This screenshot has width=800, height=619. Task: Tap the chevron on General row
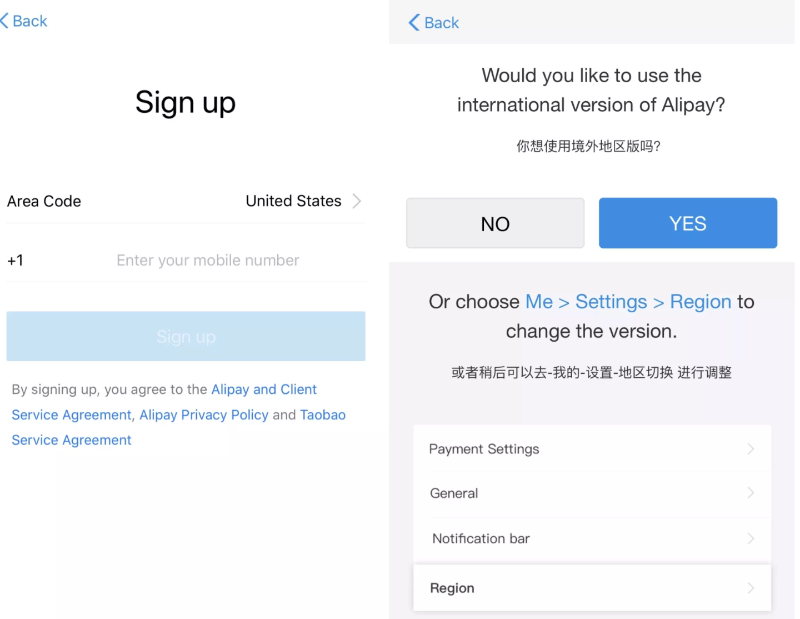pyautogui.click(x=751, y=493)
